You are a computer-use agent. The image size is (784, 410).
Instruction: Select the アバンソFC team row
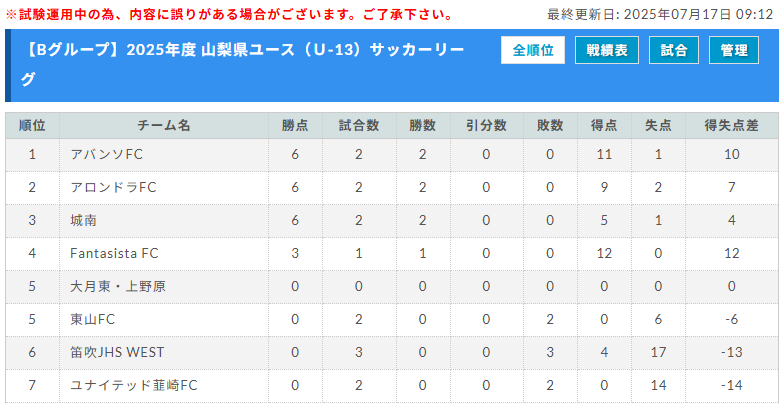(x=392, y=154)
